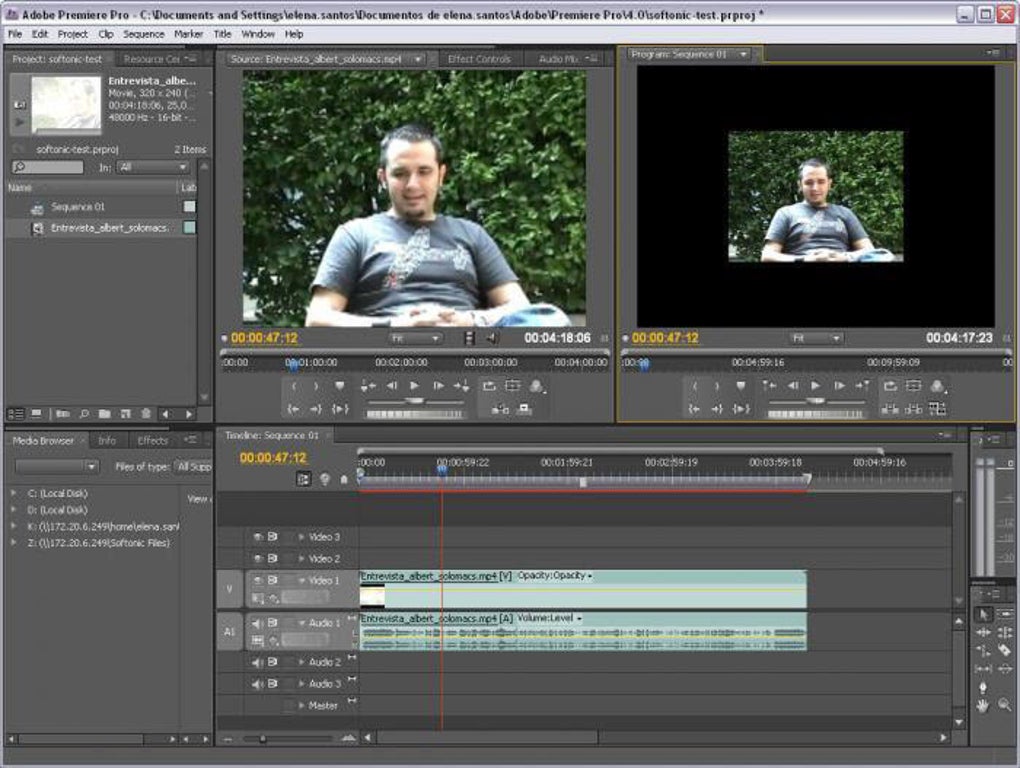Image resolution: width=1020 pixels, height=768 pixels.
Task: Select the Zoom magnifier tool
Action: click(x=1004, y=705)
